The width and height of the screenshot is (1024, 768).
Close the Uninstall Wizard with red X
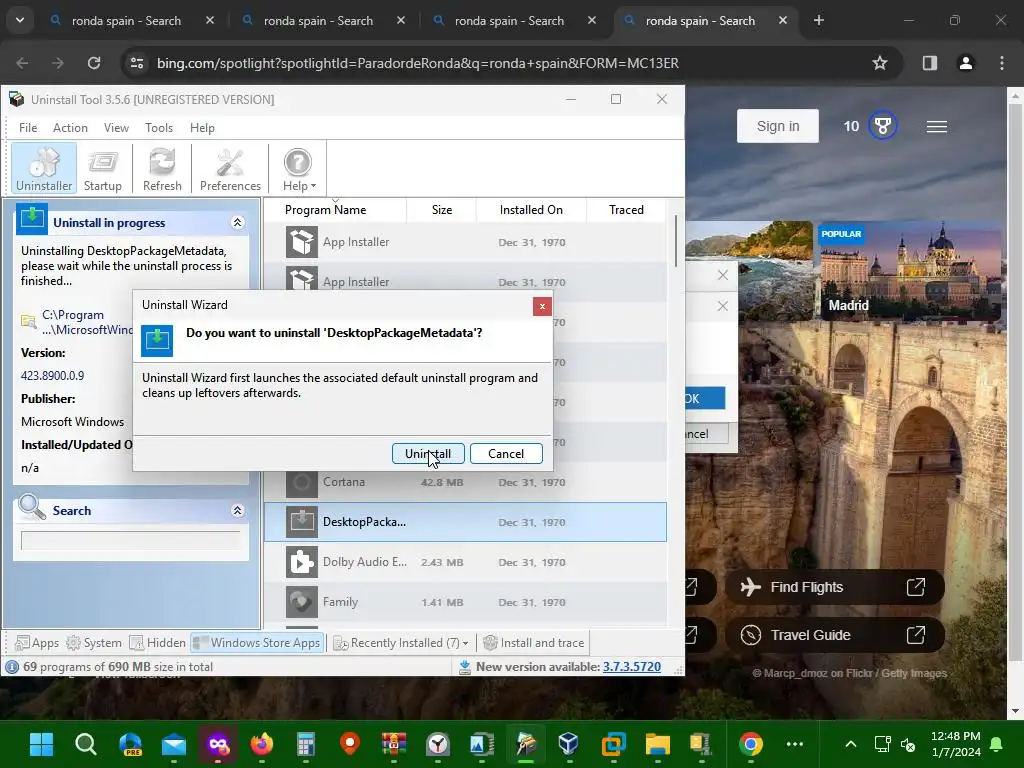coord(542,306)
